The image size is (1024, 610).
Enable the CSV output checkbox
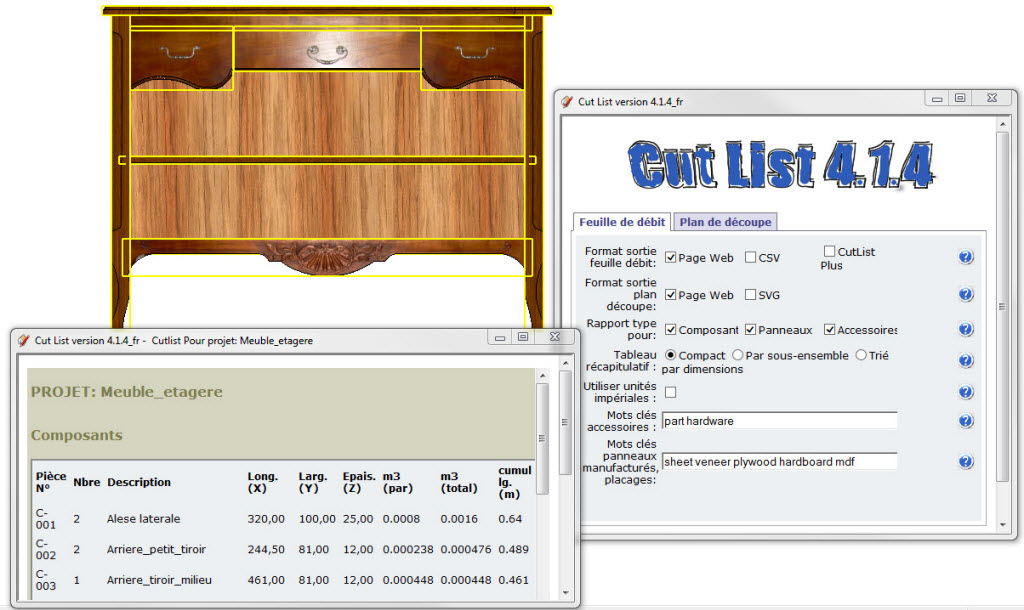pos(750,258)
